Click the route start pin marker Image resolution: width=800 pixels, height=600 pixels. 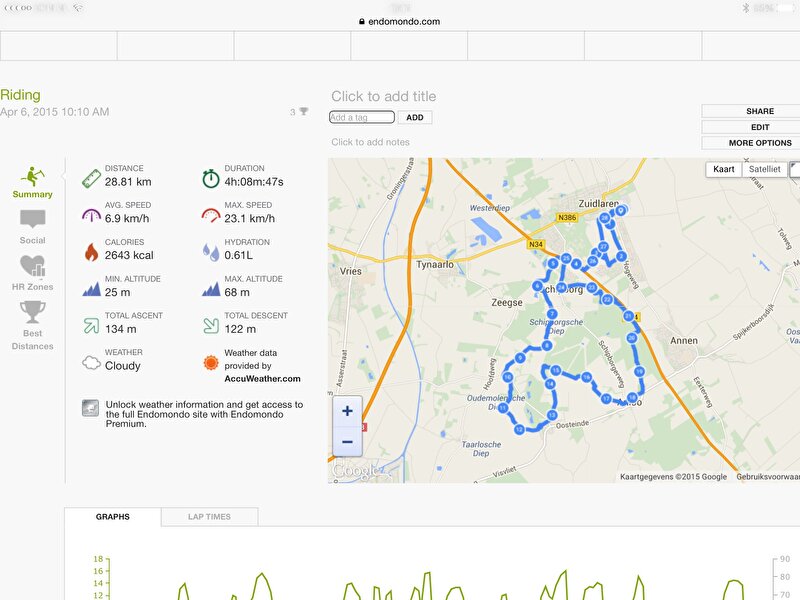pos(621,210)
